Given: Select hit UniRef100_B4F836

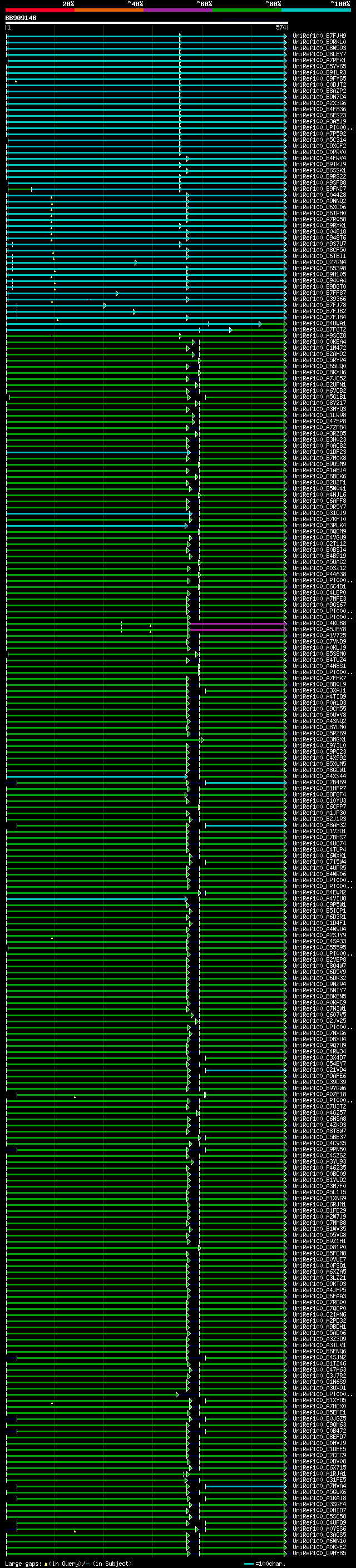Looking at the screenshot, I should click(319, 110).
